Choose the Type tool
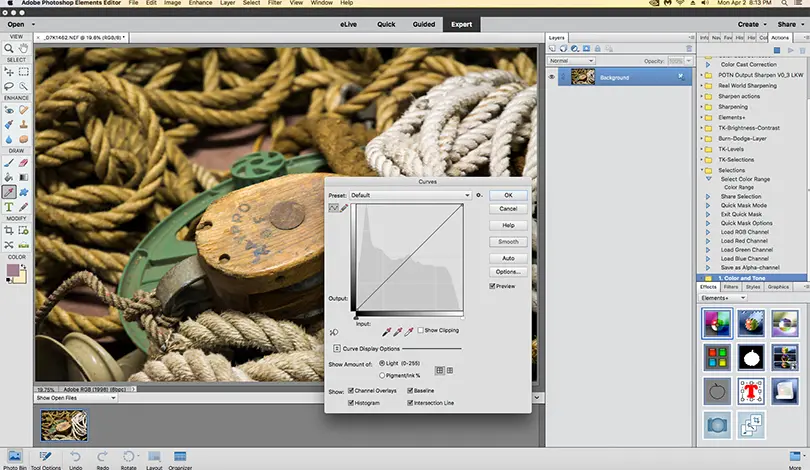 (x=9, y=206)
